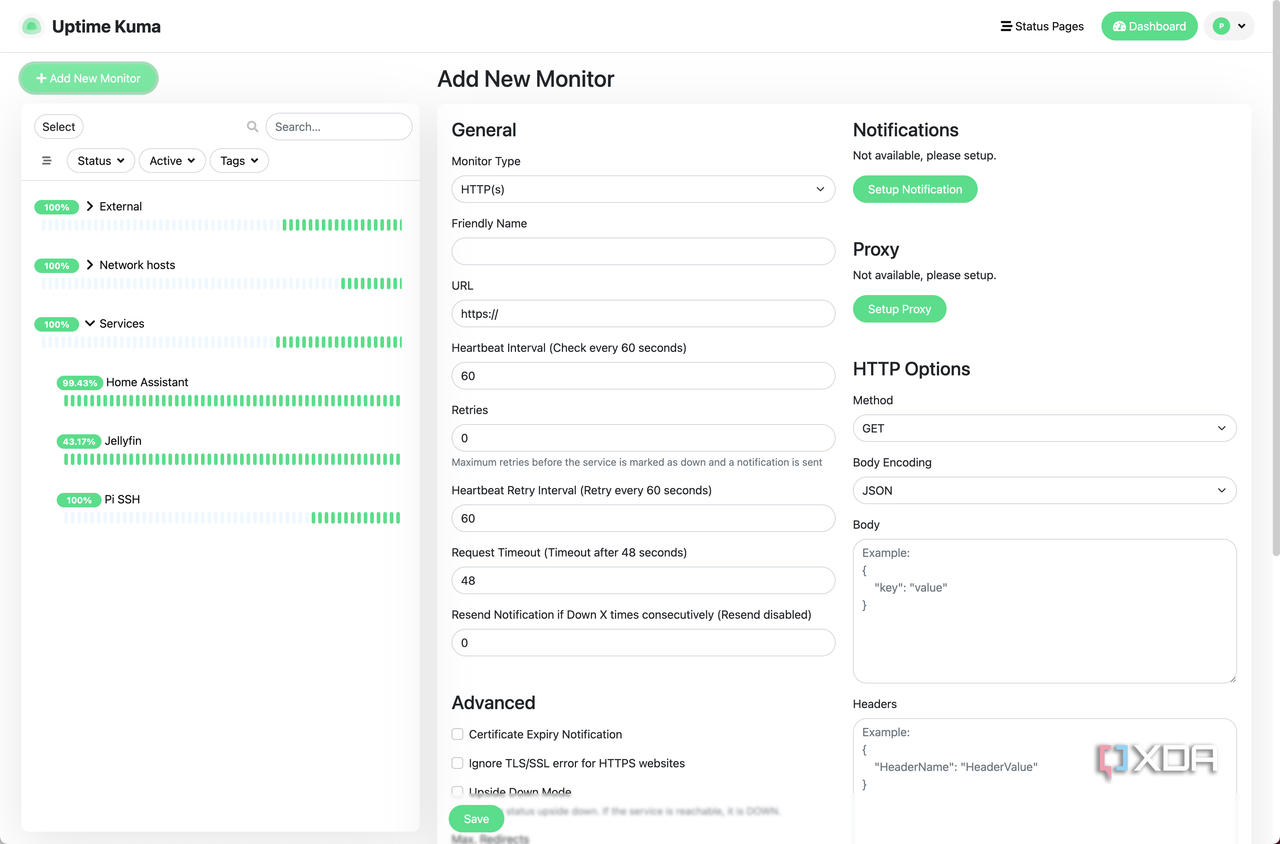
Task: Click the Body JSON textarea
Action: pyautogui.click(x=1044, y=611)
